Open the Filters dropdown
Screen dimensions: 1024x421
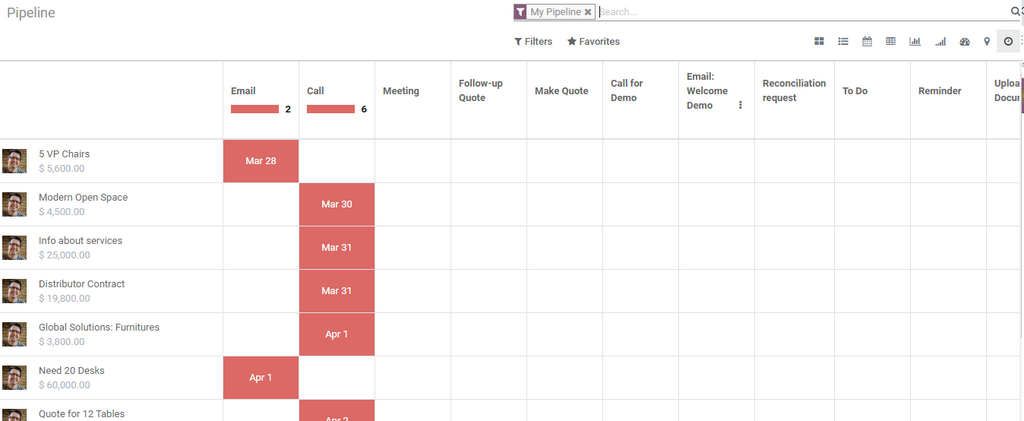[x=533, y=42]
